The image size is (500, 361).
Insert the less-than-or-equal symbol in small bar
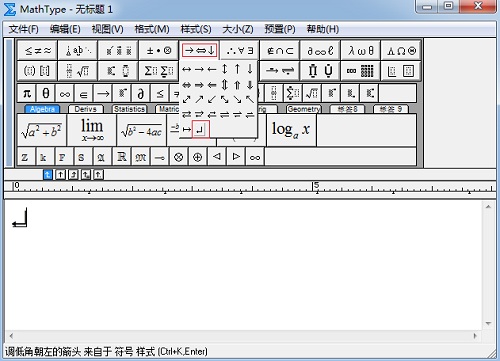(160, 93)
